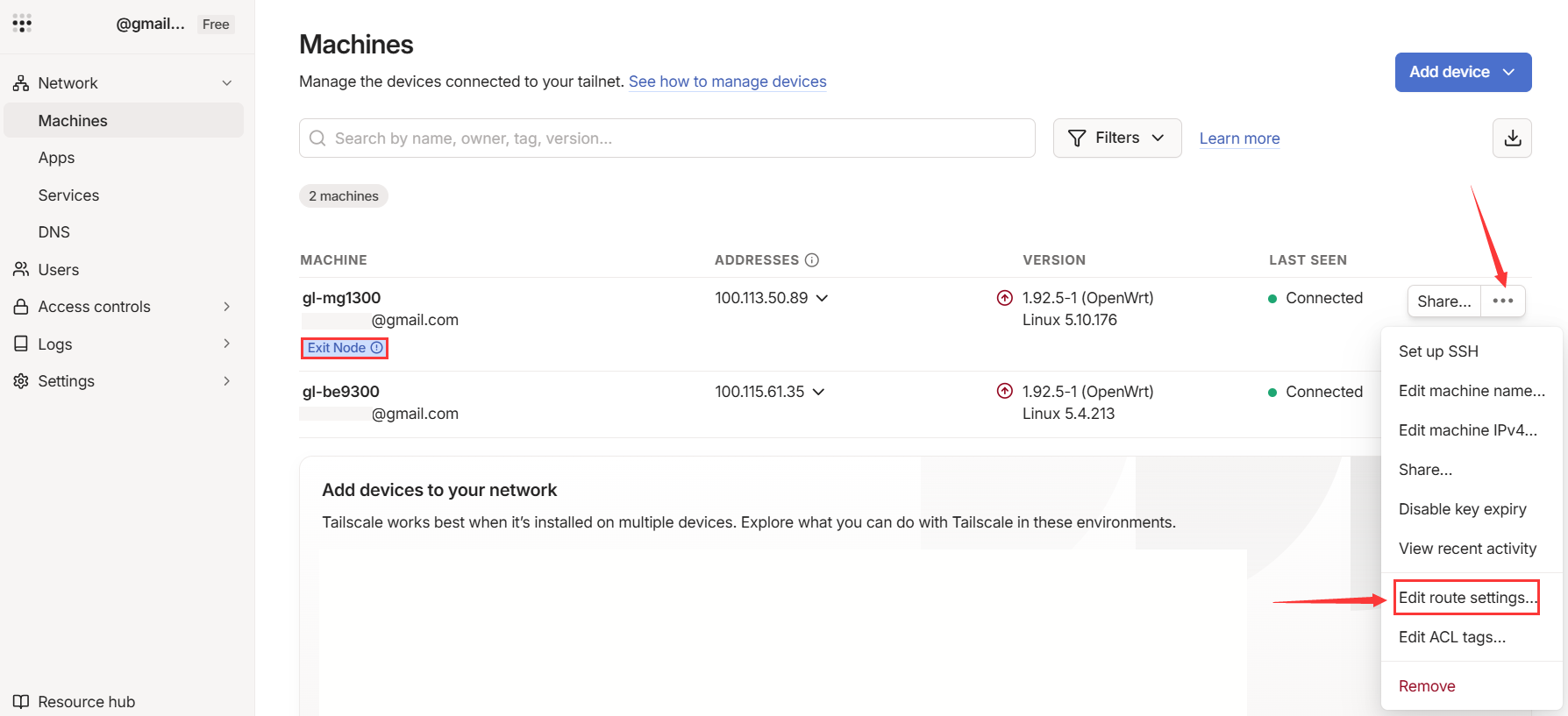Expand addresses for 100.115.61.35
The image size is (1568, 716).
(x=819, y=392)
